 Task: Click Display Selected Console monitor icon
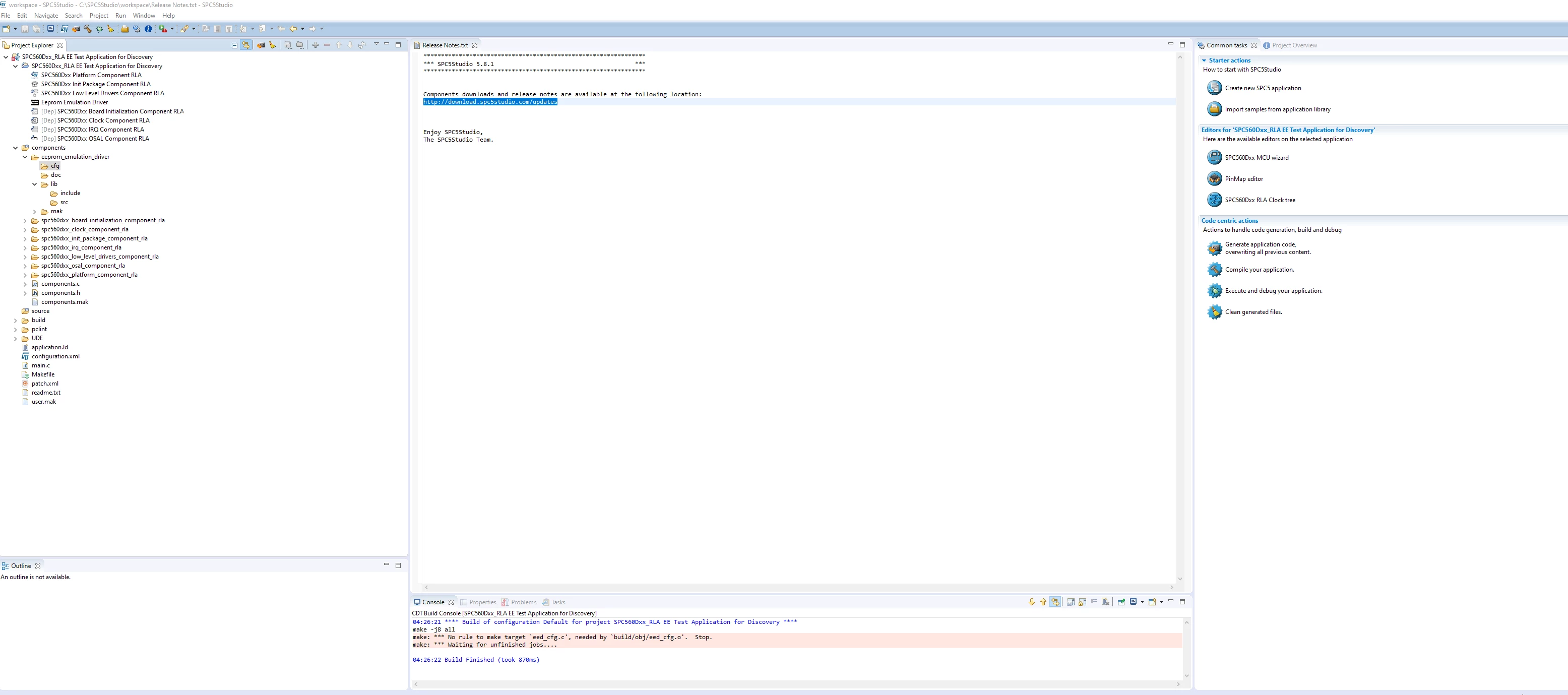tap(1134, 602)
